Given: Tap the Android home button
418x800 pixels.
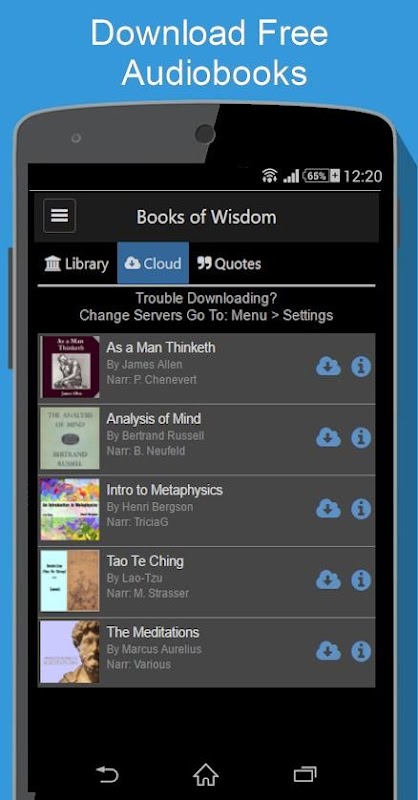Looking at the screenshot, I should click(x=206, y=775).
